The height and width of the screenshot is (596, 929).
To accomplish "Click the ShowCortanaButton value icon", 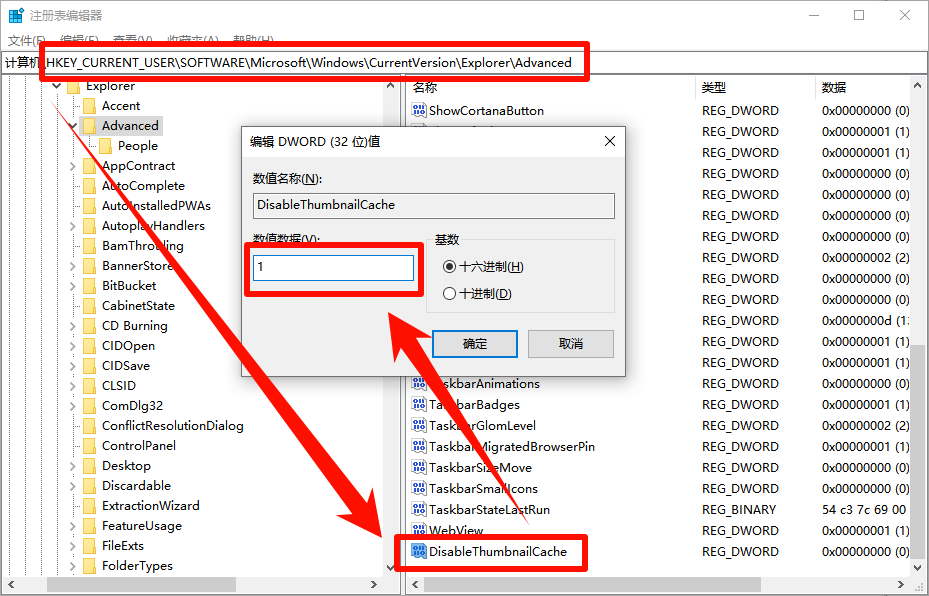I will pyautogui.click(x=419, y=111).
